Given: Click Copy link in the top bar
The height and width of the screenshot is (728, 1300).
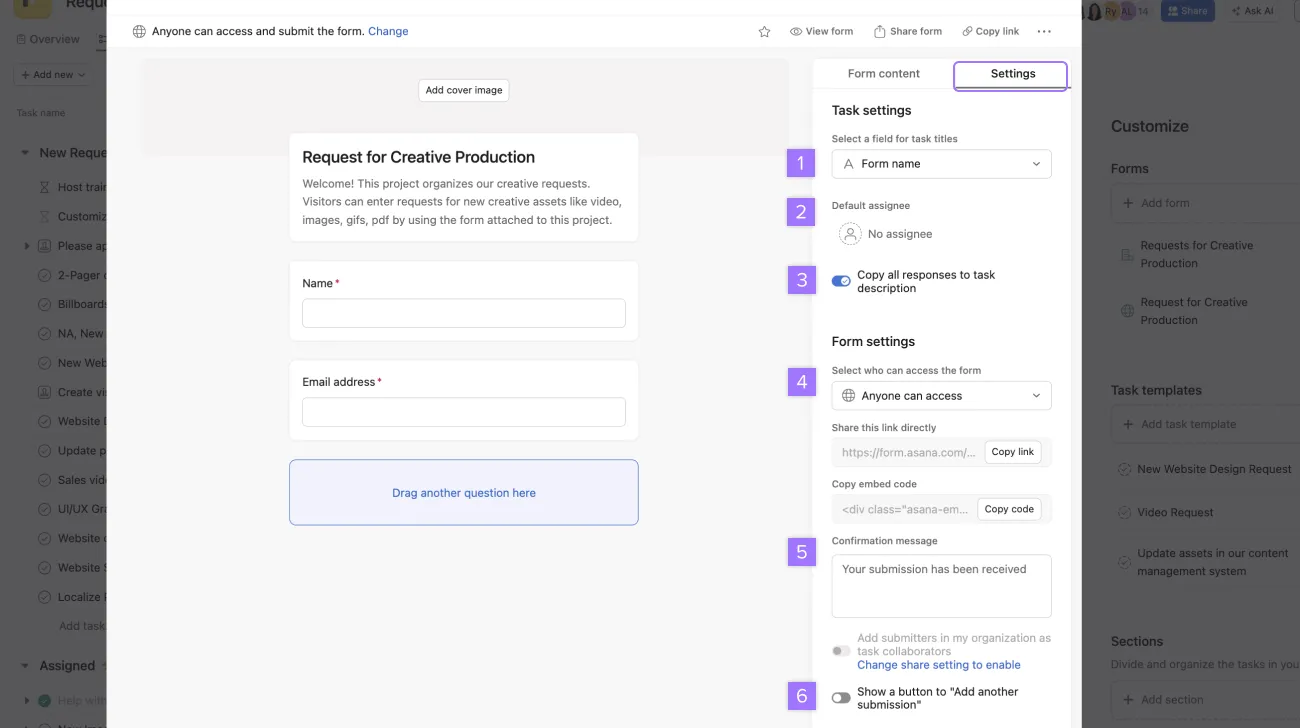Looking at the screenshot, I should 990,31.
